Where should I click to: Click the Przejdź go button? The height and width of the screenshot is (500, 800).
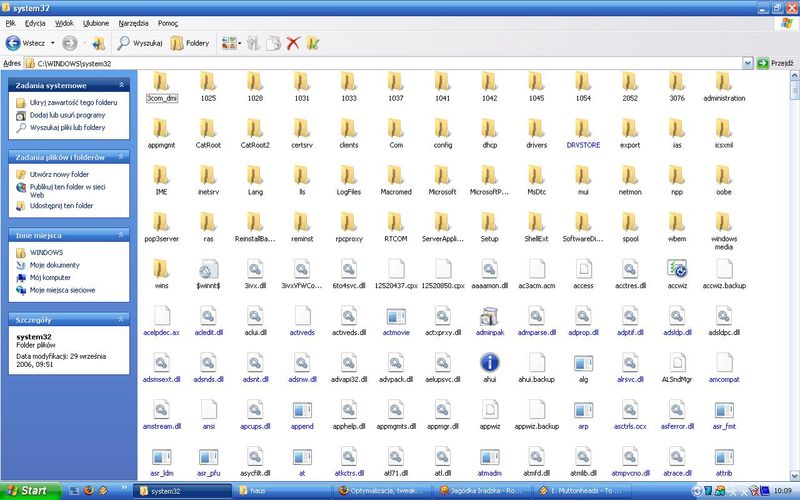coord(776,63)
